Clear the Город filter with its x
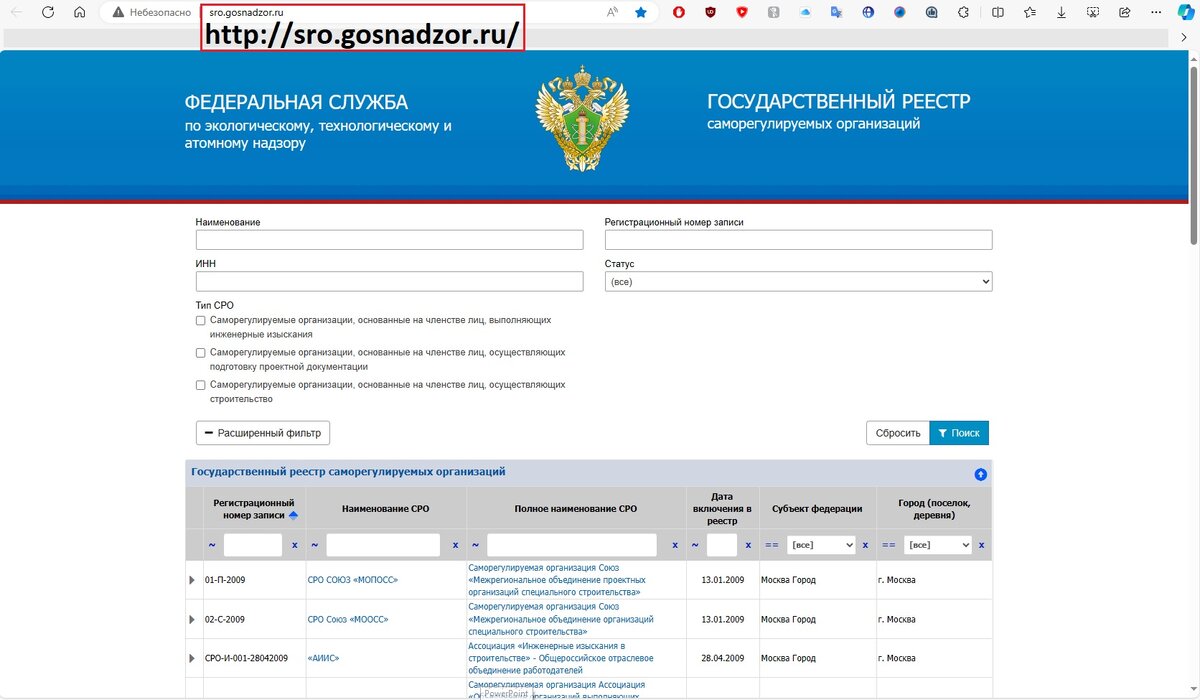 point(981,545)
